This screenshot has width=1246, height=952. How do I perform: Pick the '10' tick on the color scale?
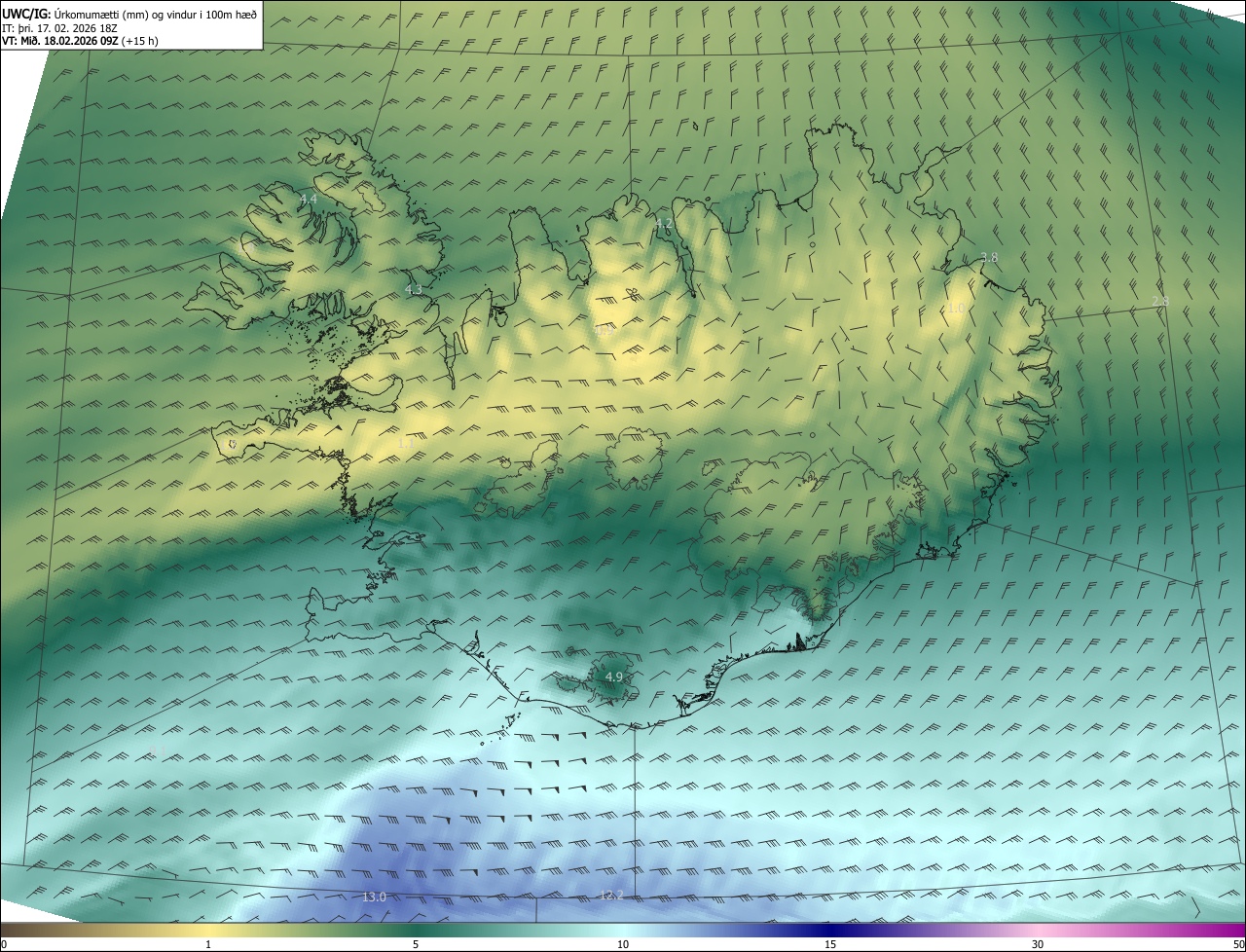623,944
